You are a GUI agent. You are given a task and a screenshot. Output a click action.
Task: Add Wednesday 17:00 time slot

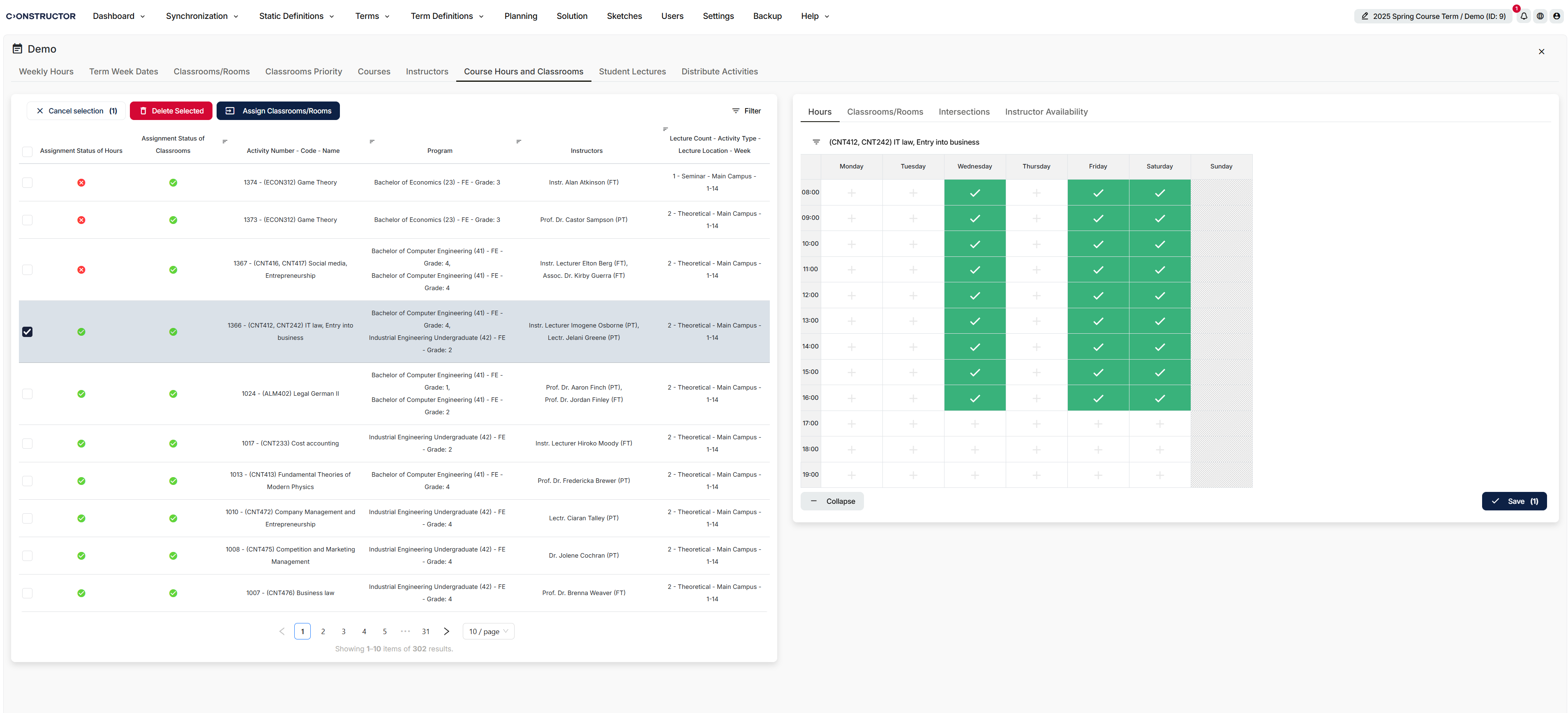tap(975, 424)
